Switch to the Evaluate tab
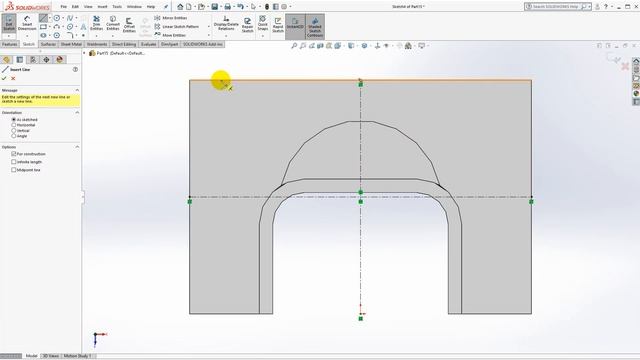The height and width of the screenshot is (360, 640). pyautogui.click(x=148, y=44)
